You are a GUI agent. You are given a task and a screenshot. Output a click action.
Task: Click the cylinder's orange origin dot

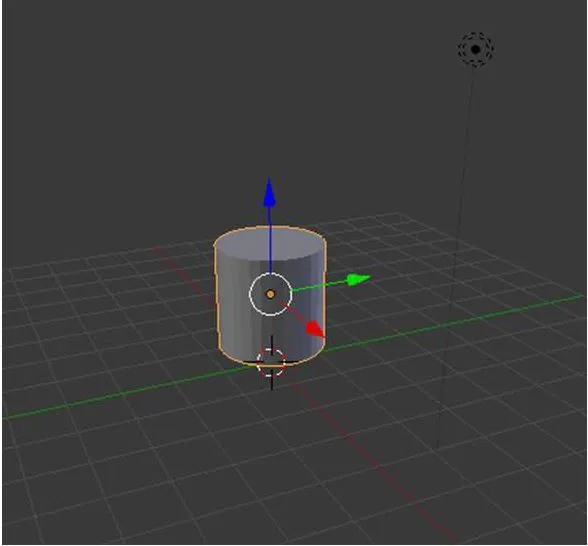tap(270, 294)
